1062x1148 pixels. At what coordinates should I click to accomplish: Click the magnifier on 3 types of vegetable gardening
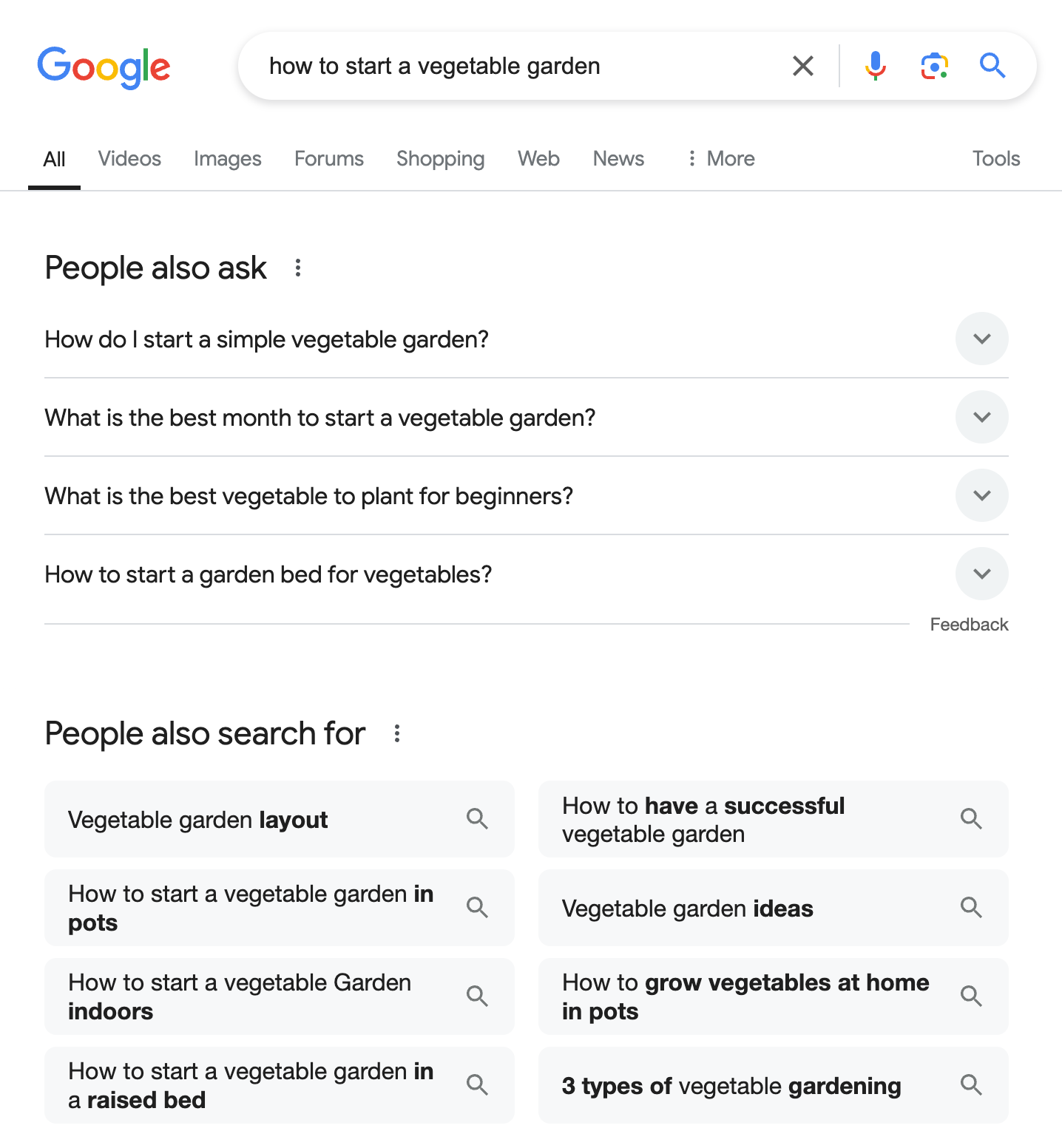972,1085
